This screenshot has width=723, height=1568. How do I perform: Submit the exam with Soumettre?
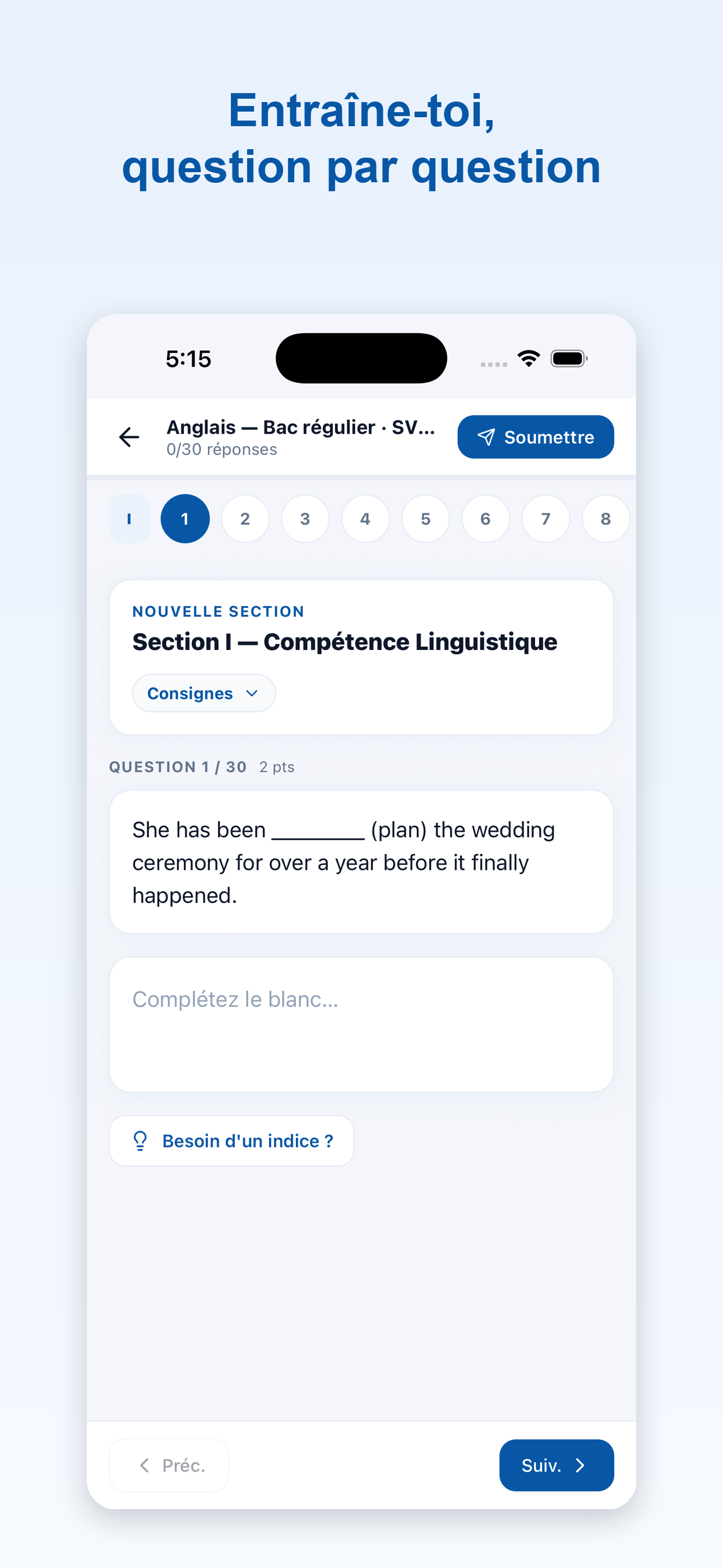click(x=536, y=437)
